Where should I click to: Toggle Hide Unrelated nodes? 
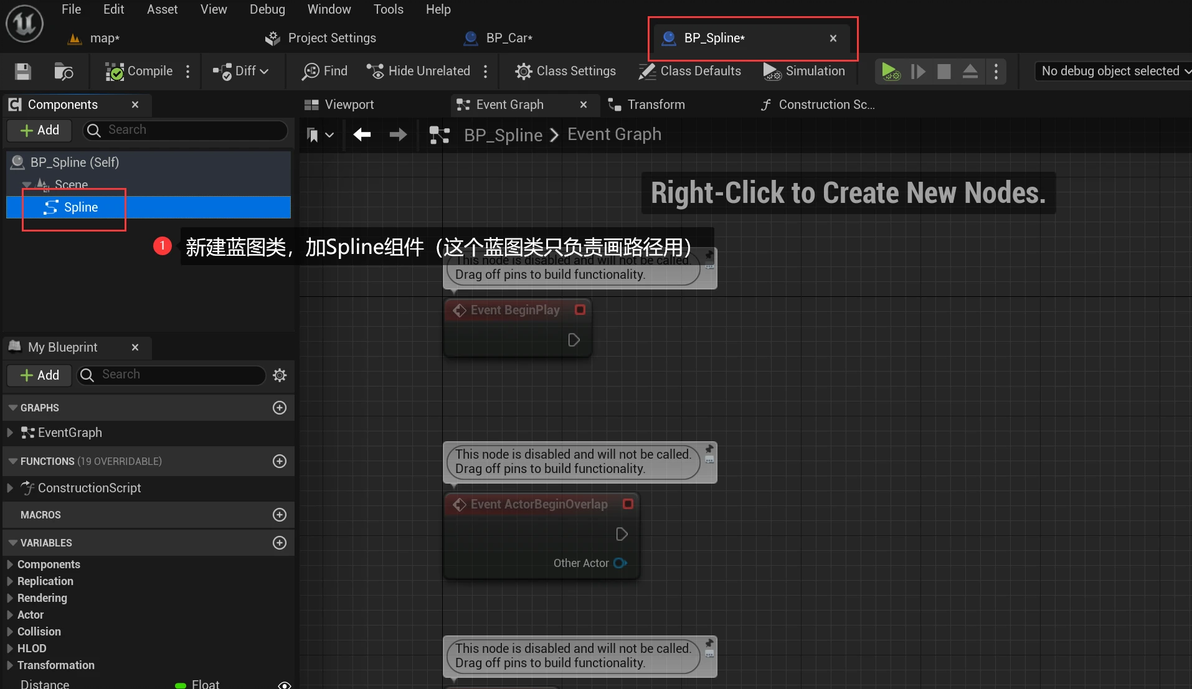coord(418,71)
